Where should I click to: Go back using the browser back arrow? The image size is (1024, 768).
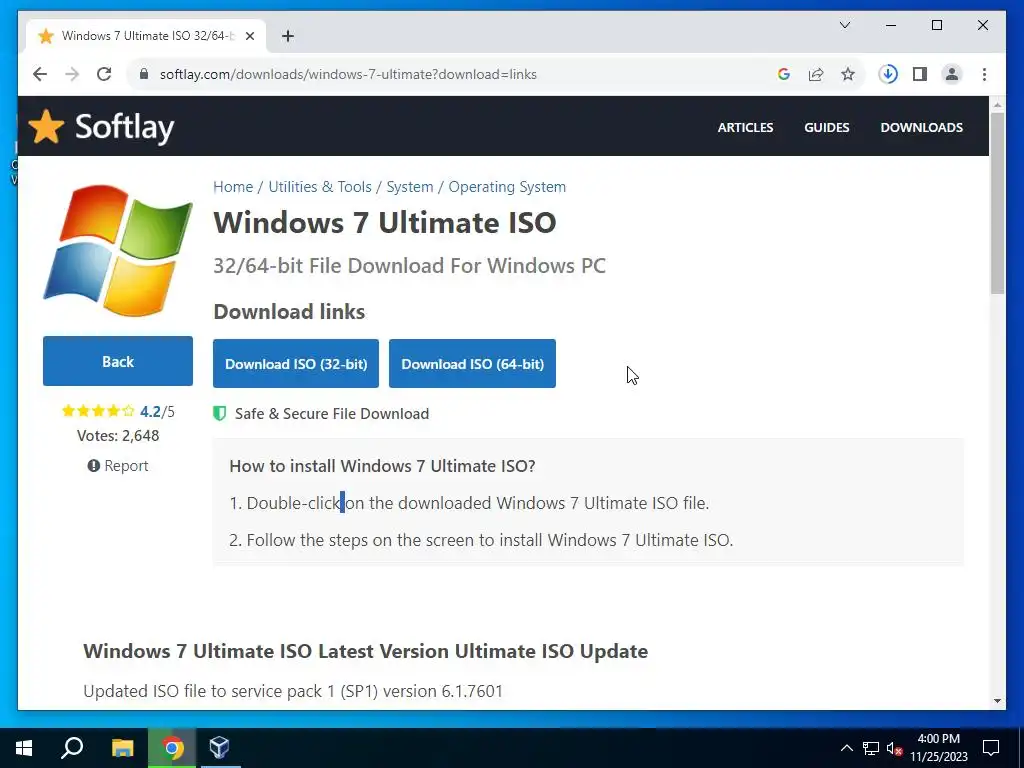click(x=40, y=74)
